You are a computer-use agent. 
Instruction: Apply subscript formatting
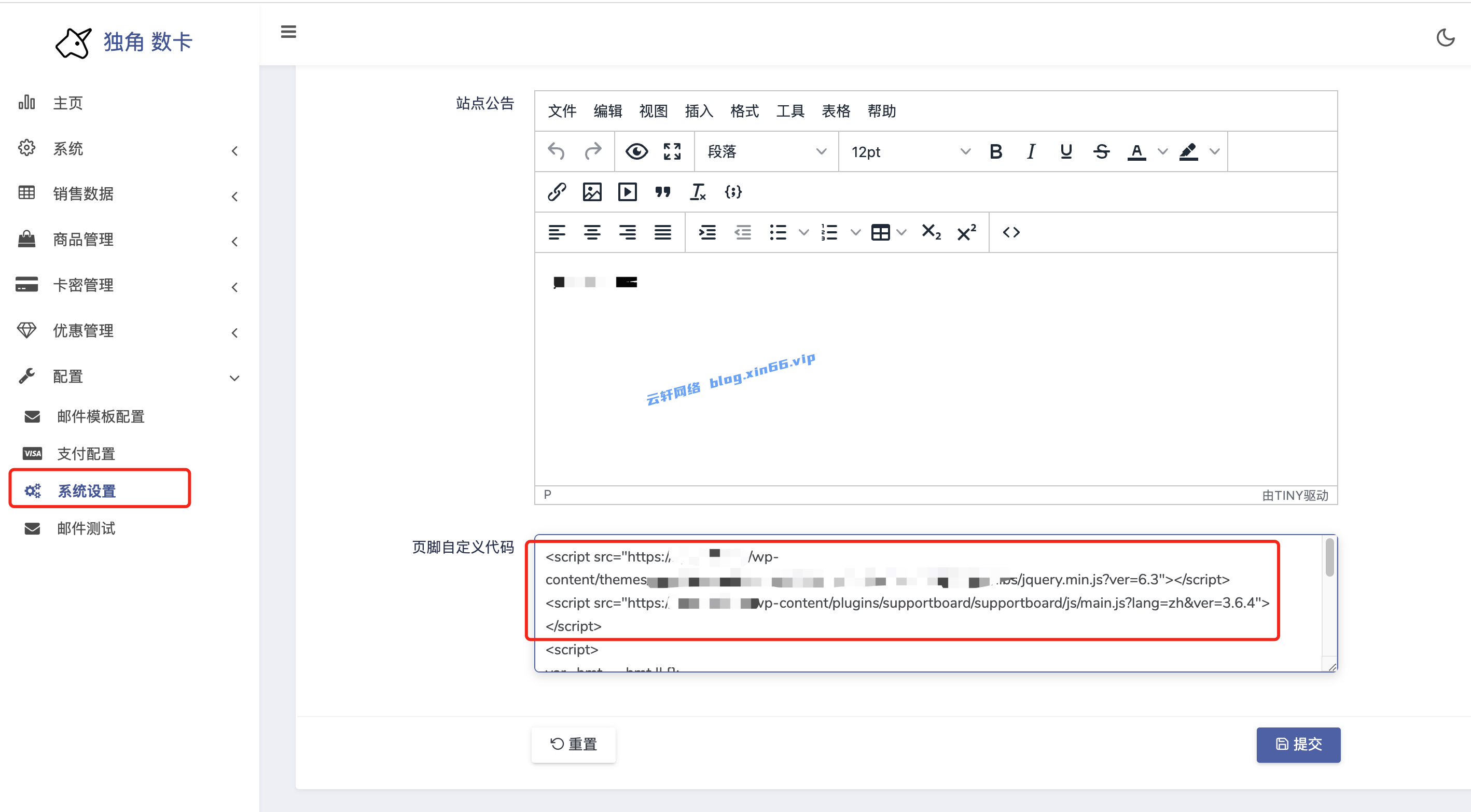click(932, 232)
